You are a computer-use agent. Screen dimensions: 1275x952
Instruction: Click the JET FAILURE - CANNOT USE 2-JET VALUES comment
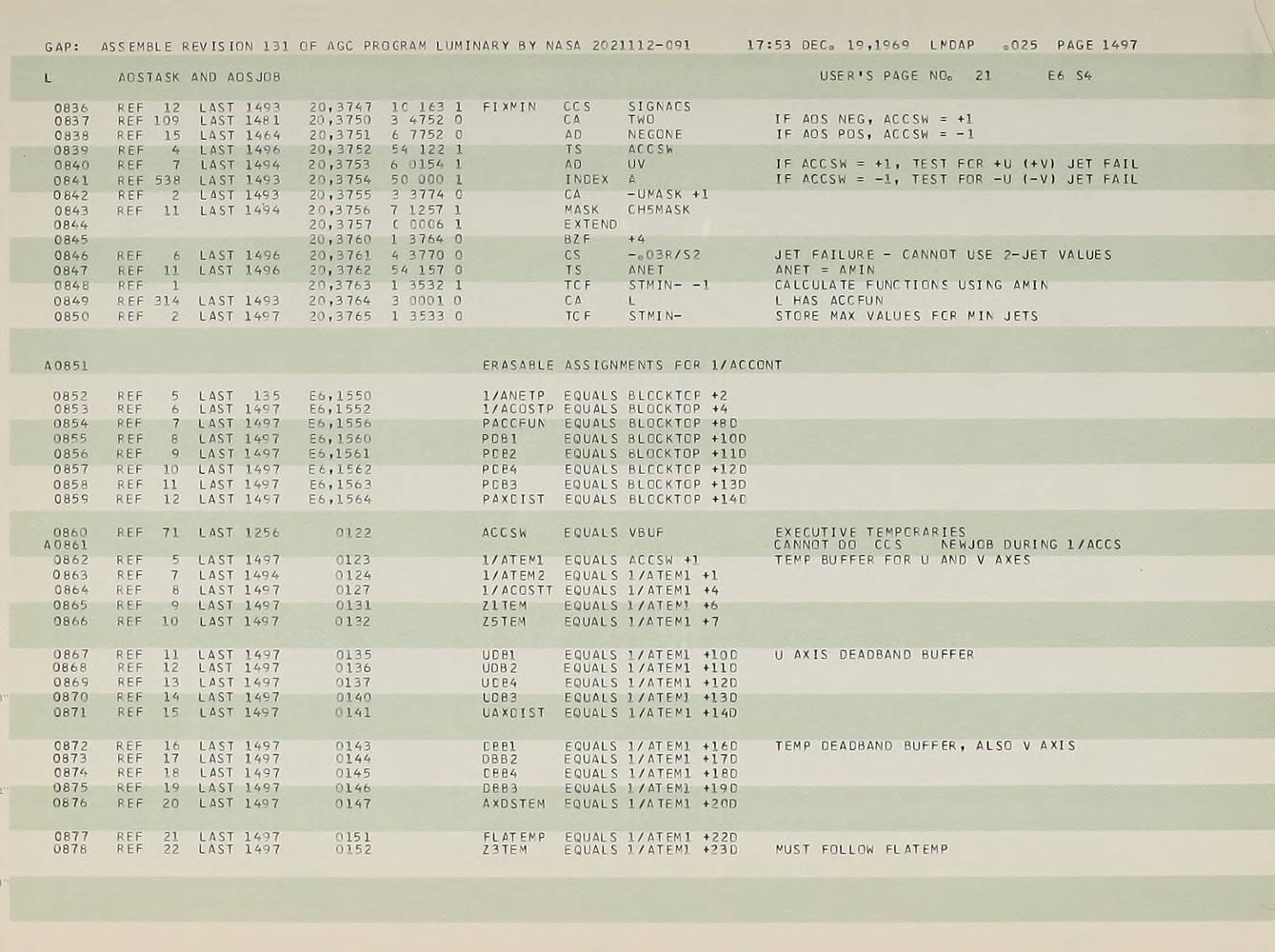[943, 255]
